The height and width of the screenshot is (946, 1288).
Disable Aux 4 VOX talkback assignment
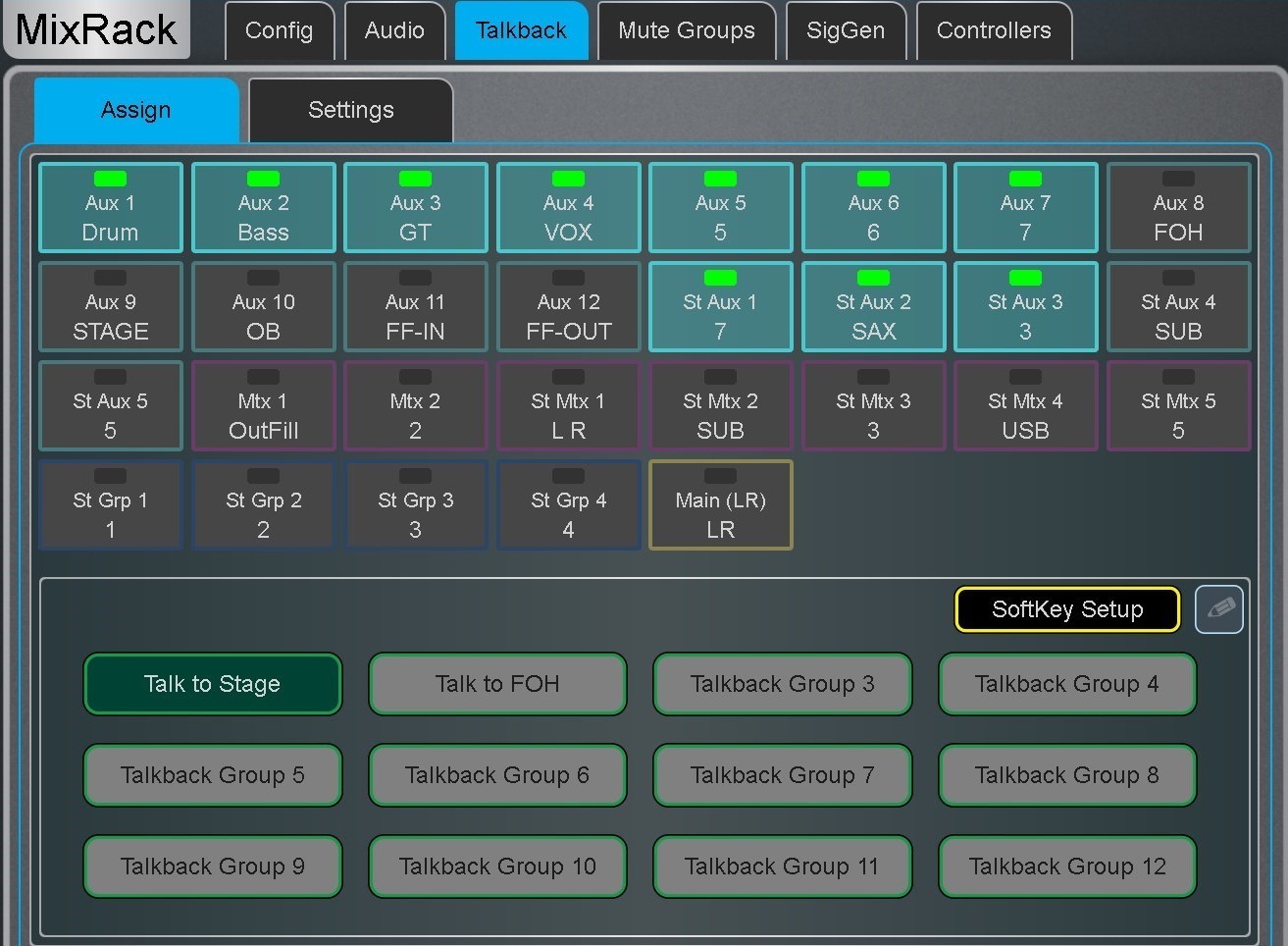(568, 208)
